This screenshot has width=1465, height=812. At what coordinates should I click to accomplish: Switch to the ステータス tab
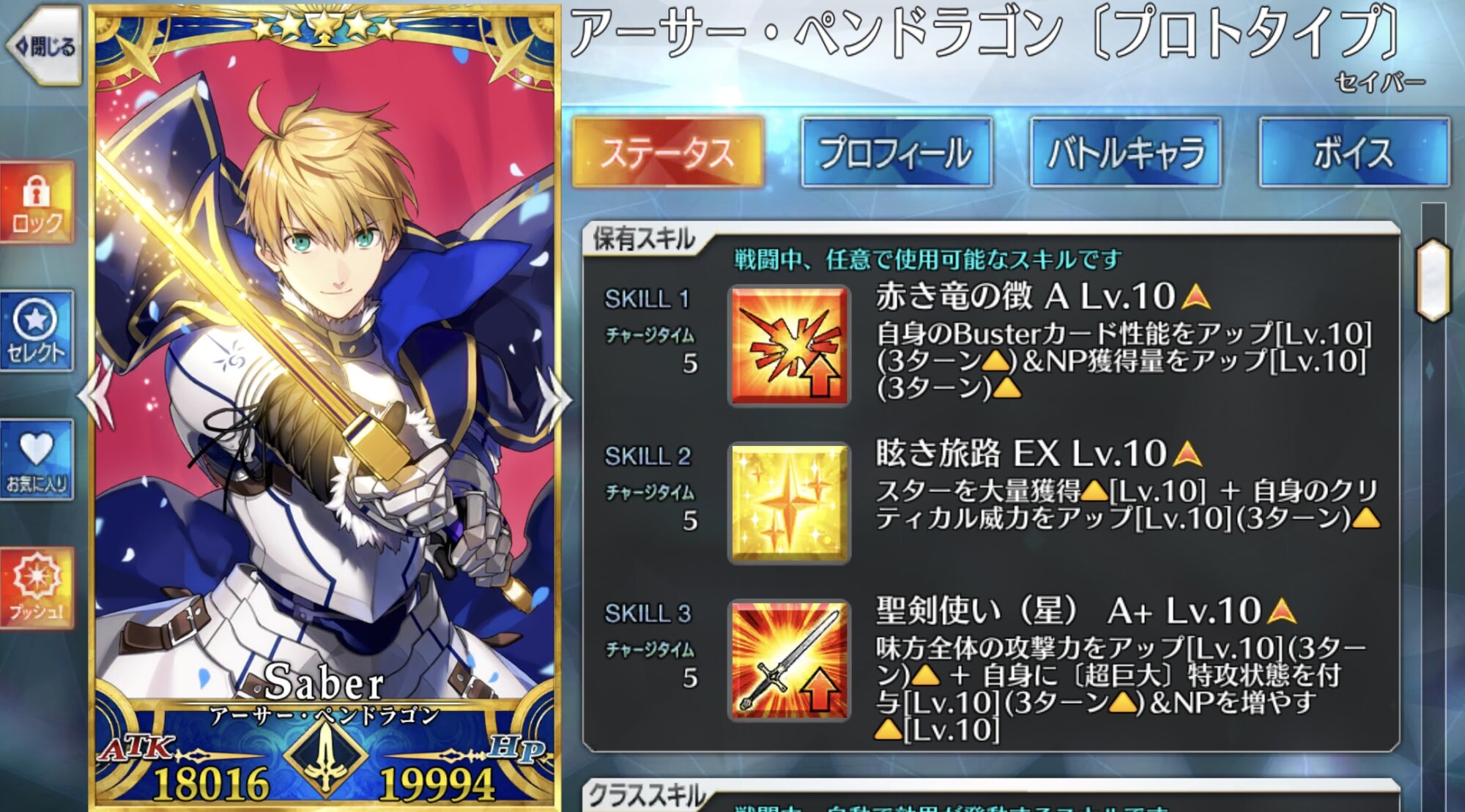(x=668, y=152)
